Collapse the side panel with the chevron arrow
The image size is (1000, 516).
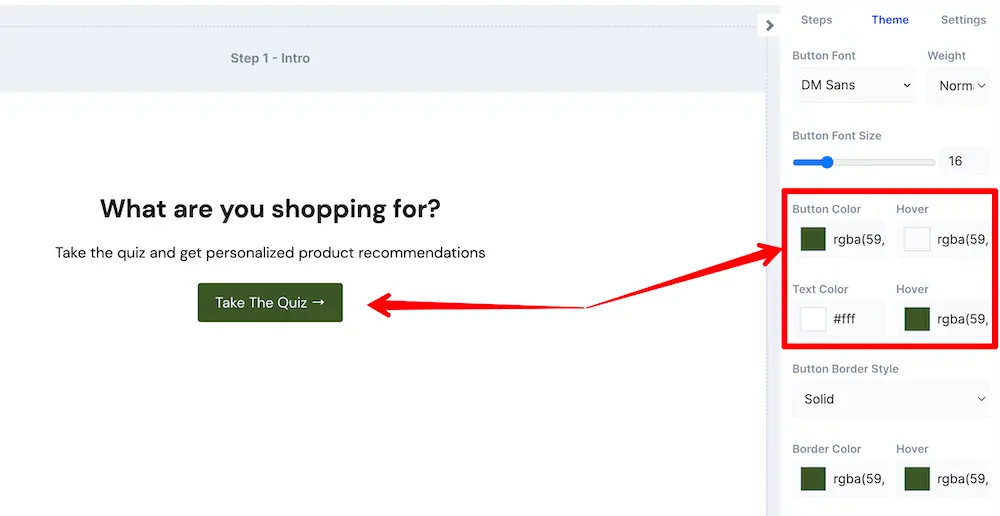pos(769,25)
